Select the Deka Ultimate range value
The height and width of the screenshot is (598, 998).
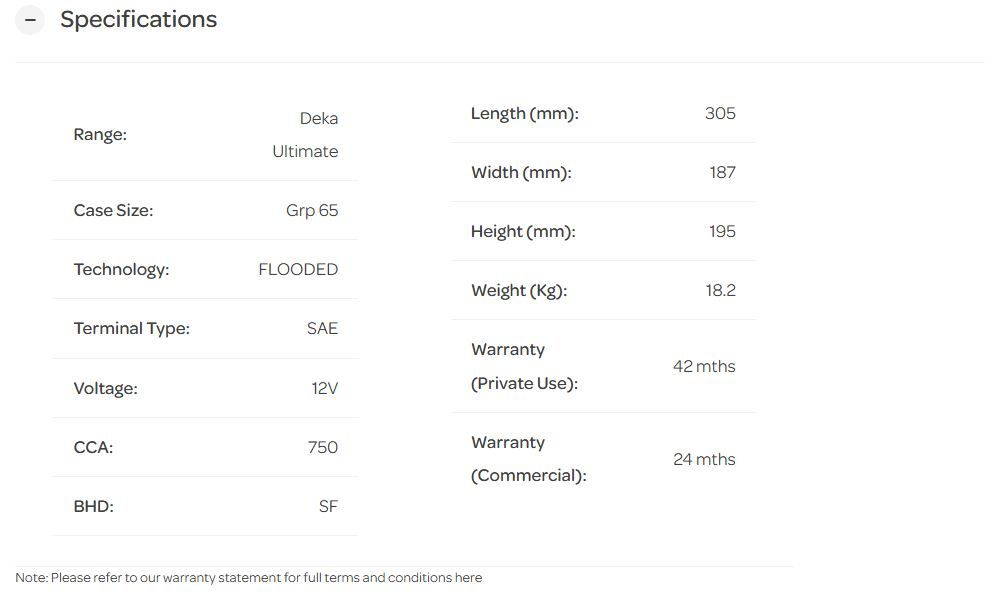pos(305,135)
